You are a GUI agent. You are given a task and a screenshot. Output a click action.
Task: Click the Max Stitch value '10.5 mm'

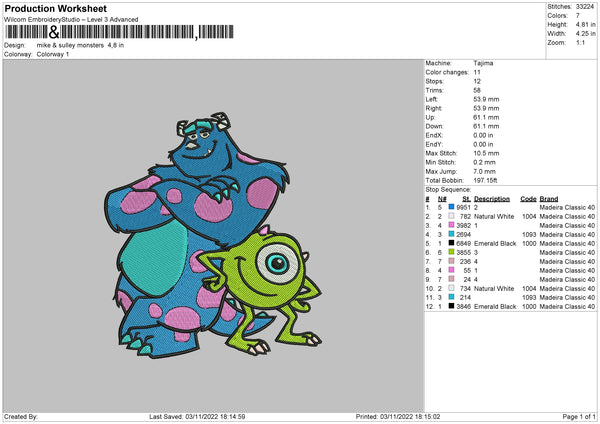pyautogui.click(x=486, y=153)
